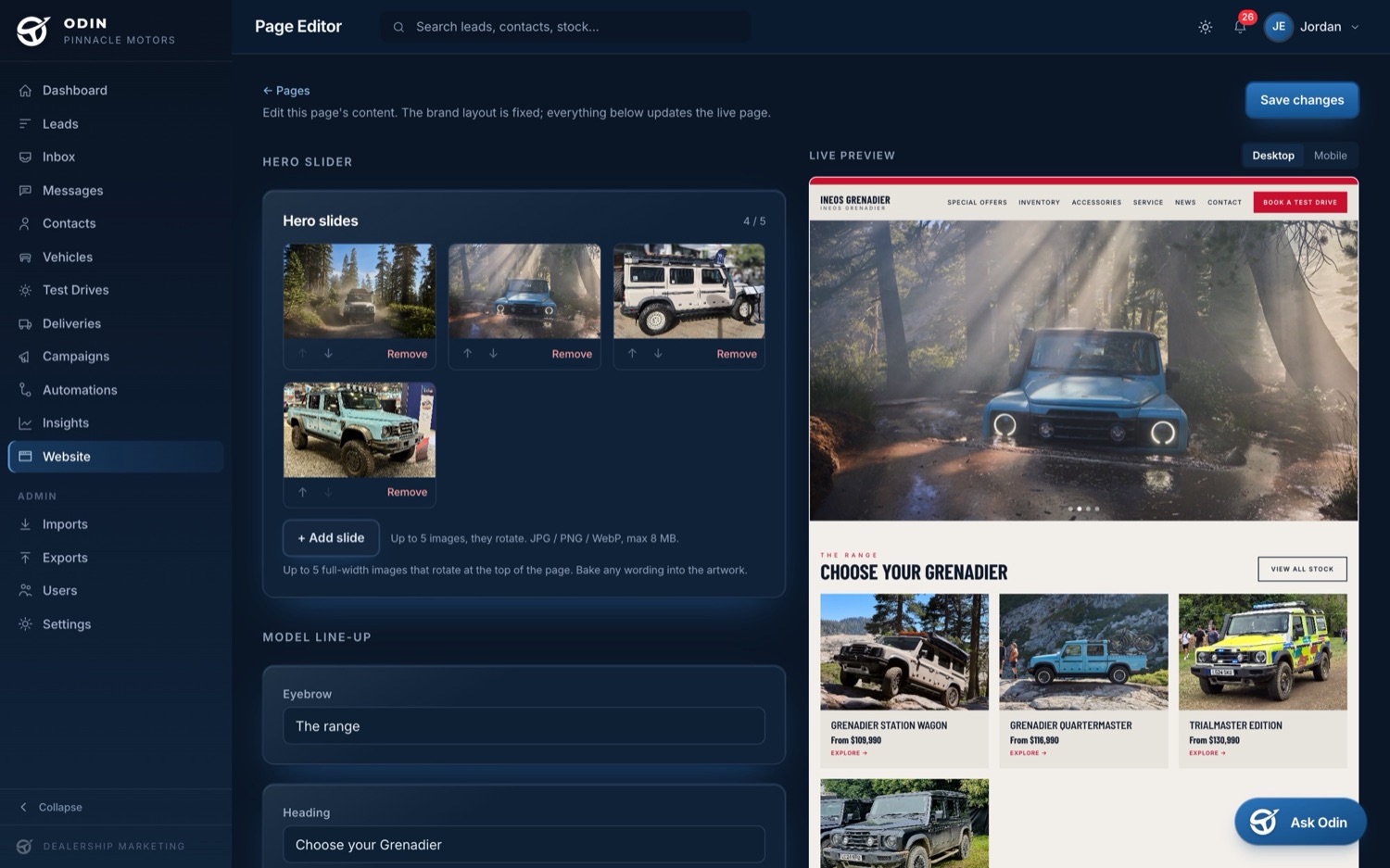1390x868 pixels.
Task: Click Service in preview nav
Action: tap(1148, 202)
